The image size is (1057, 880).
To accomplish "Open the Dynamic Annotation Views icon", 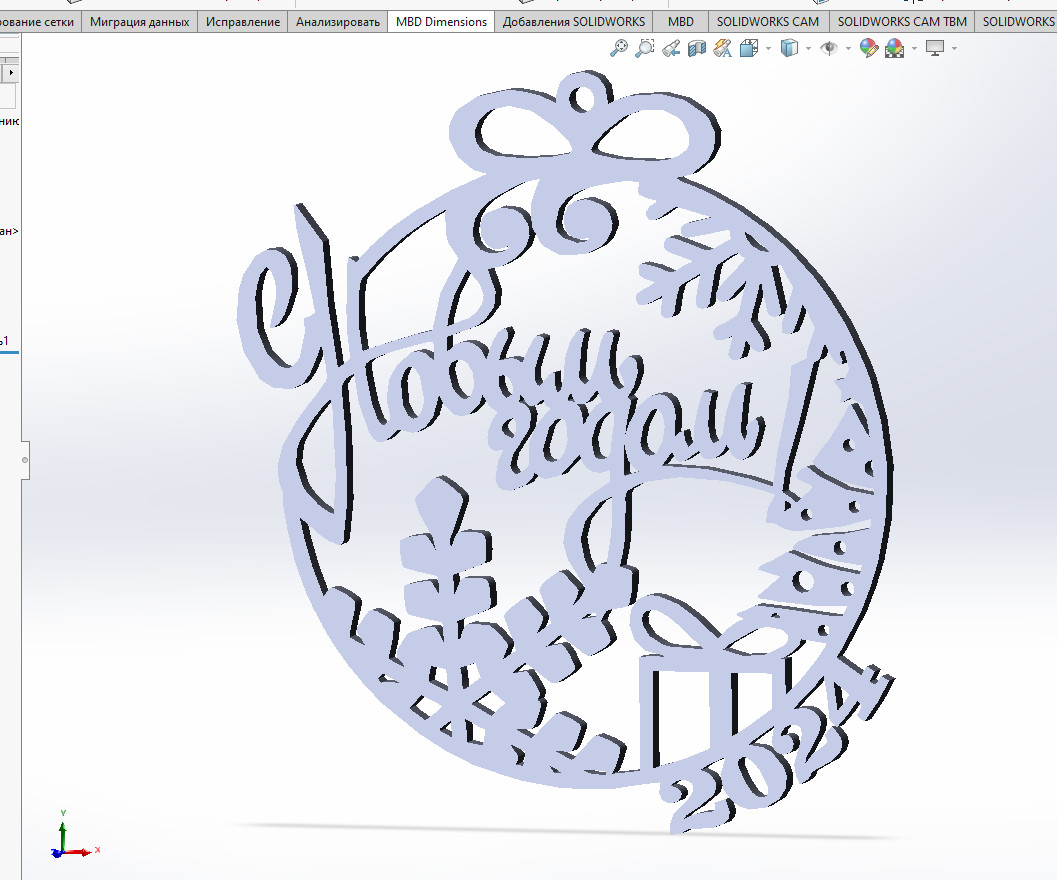I will (x=723, y=49).
